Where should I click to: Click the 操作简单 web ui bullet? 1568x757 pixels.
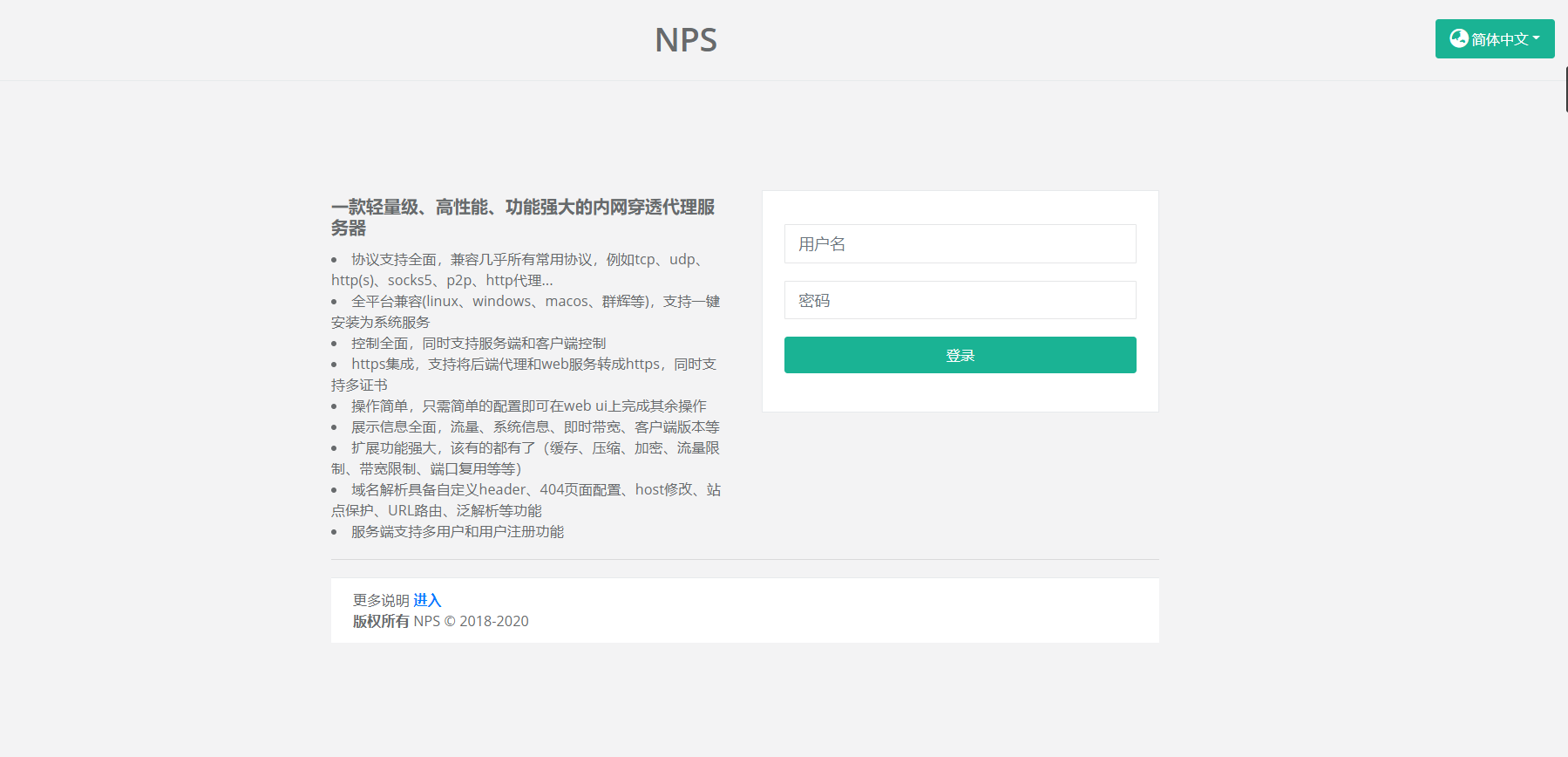tap(528, 406)
